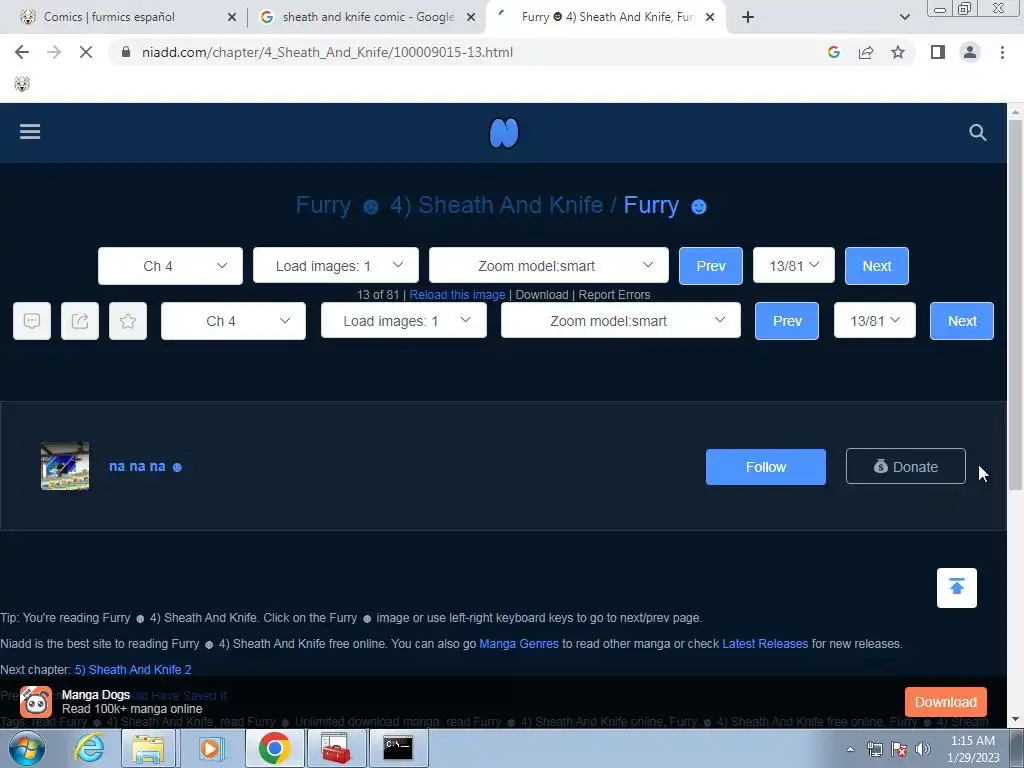The height and width of the screenshot is (768, 1024).
Task: Click the Report Errors link
Action: 615,295
